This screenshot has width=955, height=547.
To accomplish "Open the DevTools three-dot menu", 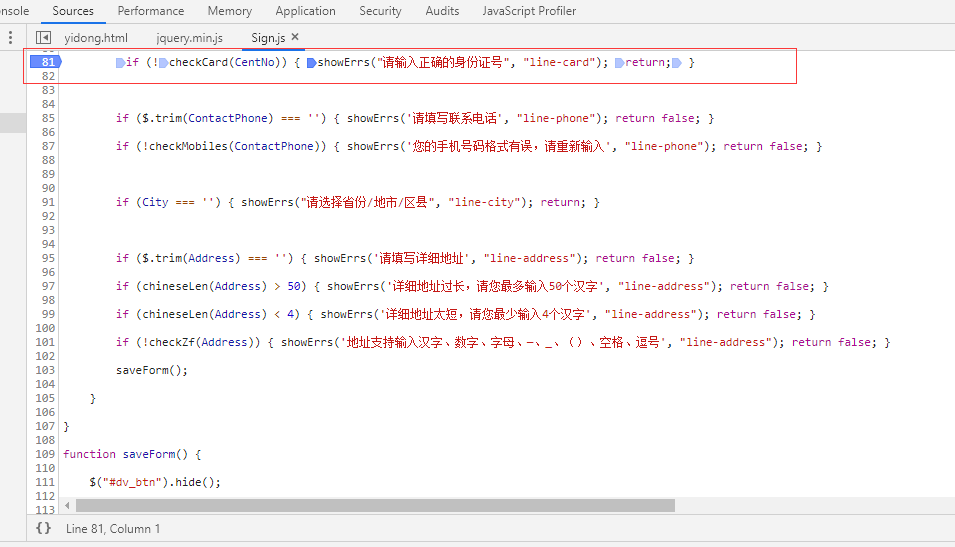I will [x=10, y=38].
